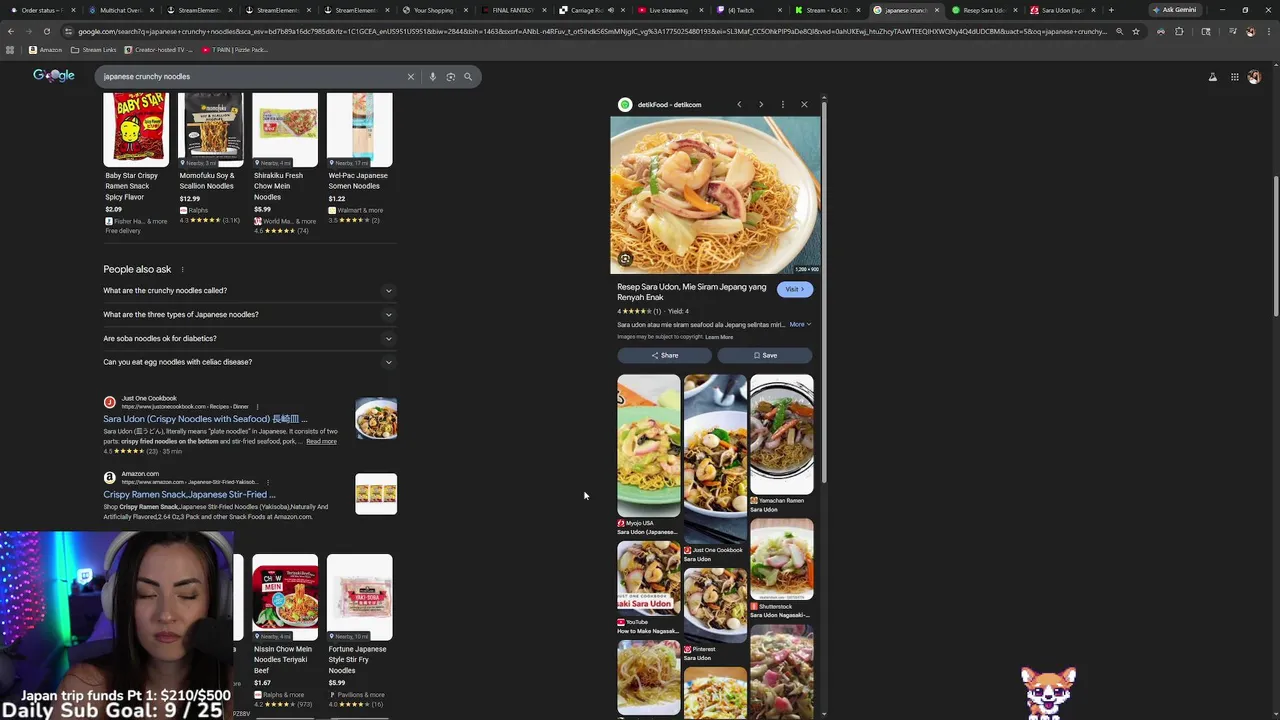The height and width of the screenshot is (720, 1280).
Task: Open the Shutterstock Sara Udon related image
Action: click(781, 568)
